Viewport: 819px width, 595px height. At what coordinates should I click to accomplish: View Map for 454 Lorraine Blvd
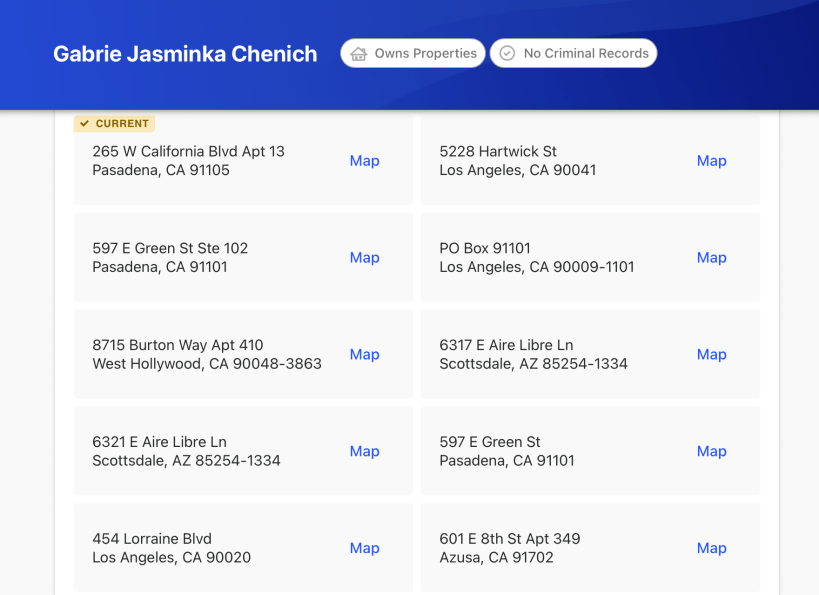pyautogui.click(x=364, y=549)
